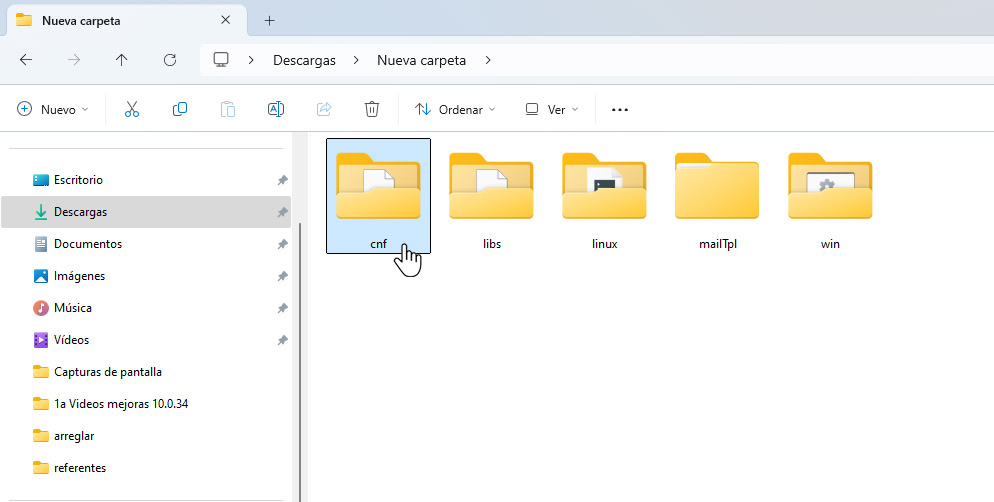This screenshot has height=502, width=994.
Task: Click Descargas in the address breadcrumb
Action: [x=304, y=60]
